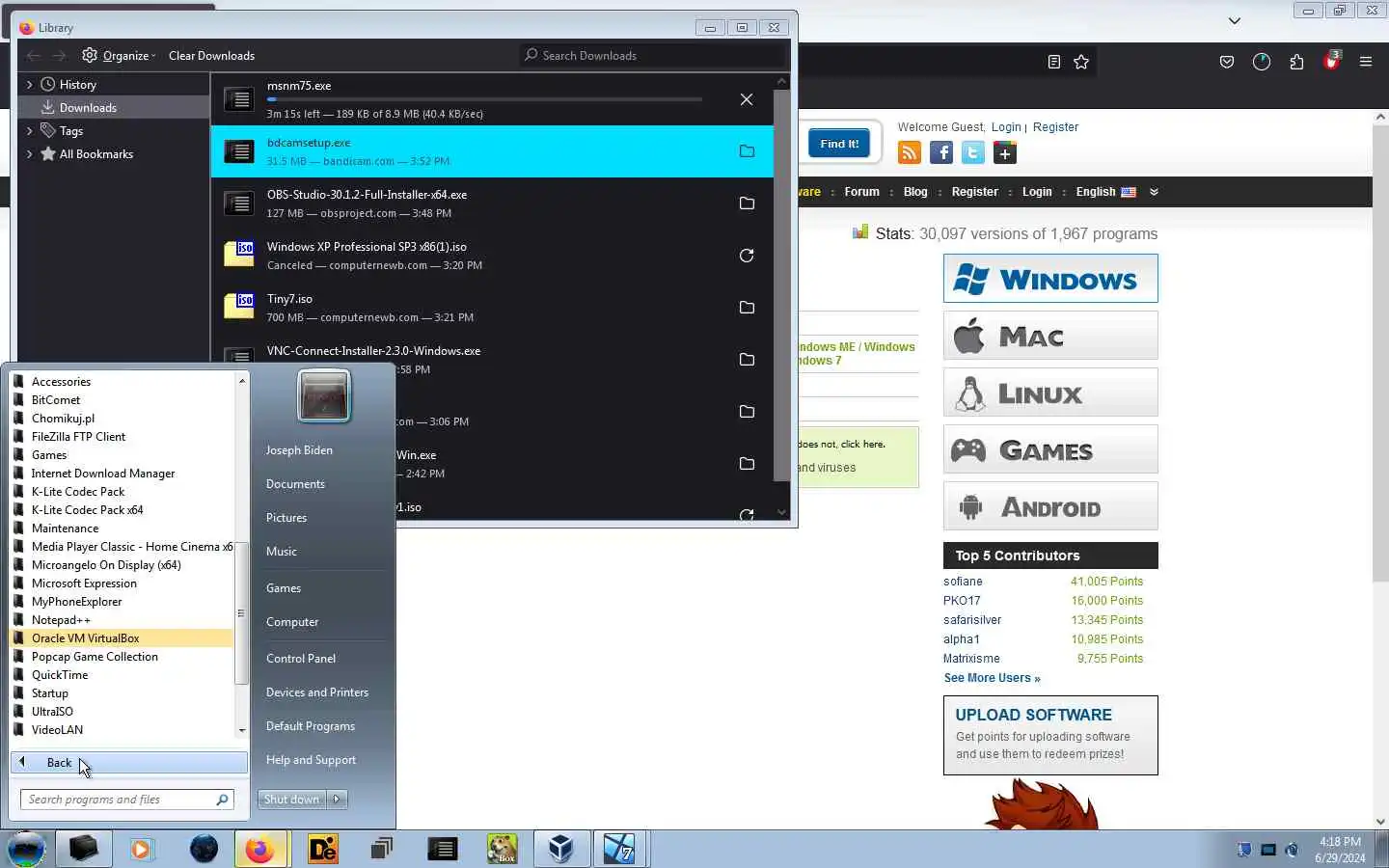Open Computer from the Start menu
Viewport: 1389px width, 868px height.
click(x=292, y=622)
